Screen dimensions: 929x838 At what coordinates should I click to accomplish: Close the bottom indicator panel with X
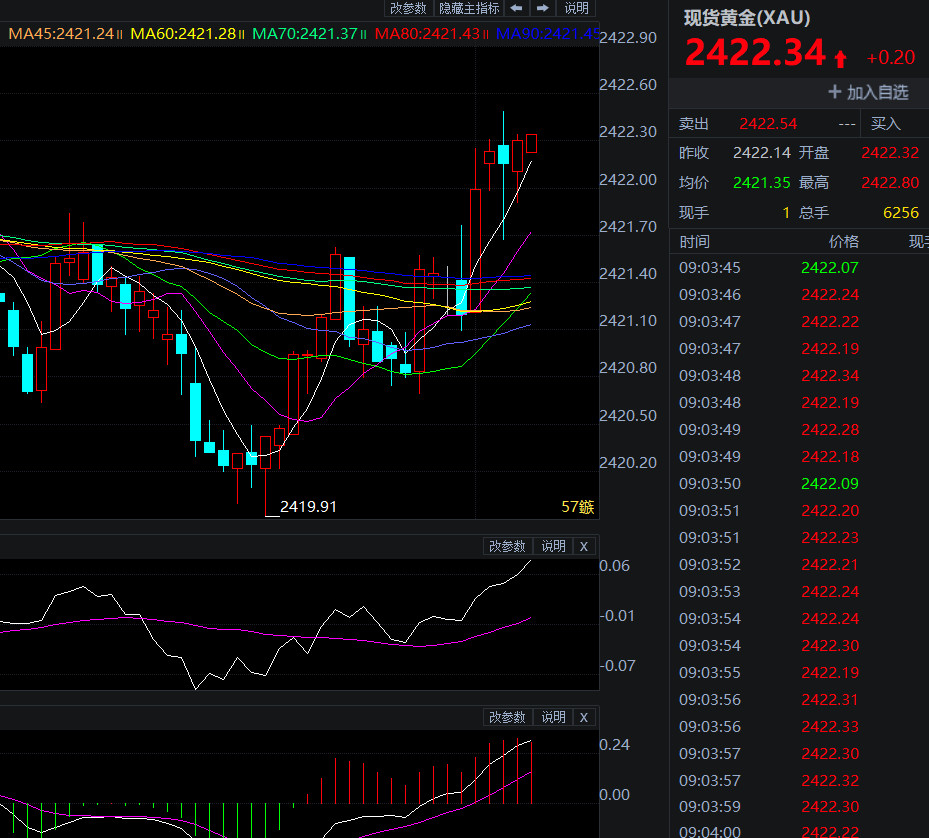tap(584, 717)
